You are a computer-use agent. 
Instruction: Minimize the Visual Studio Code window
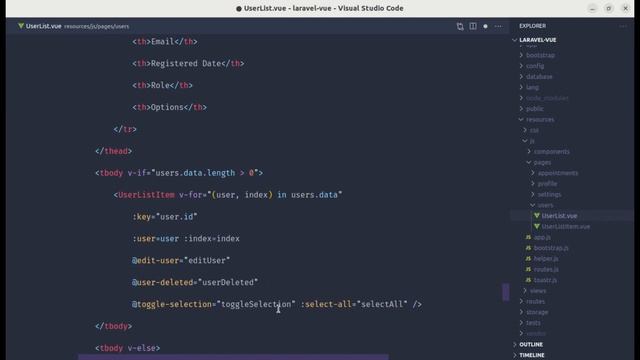[592, 8]
